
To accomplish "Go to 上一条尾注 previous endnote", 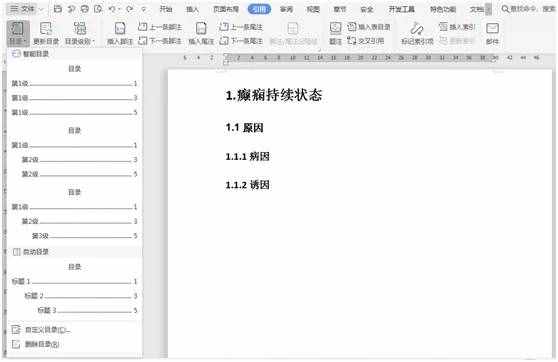I will click(241, 27).
